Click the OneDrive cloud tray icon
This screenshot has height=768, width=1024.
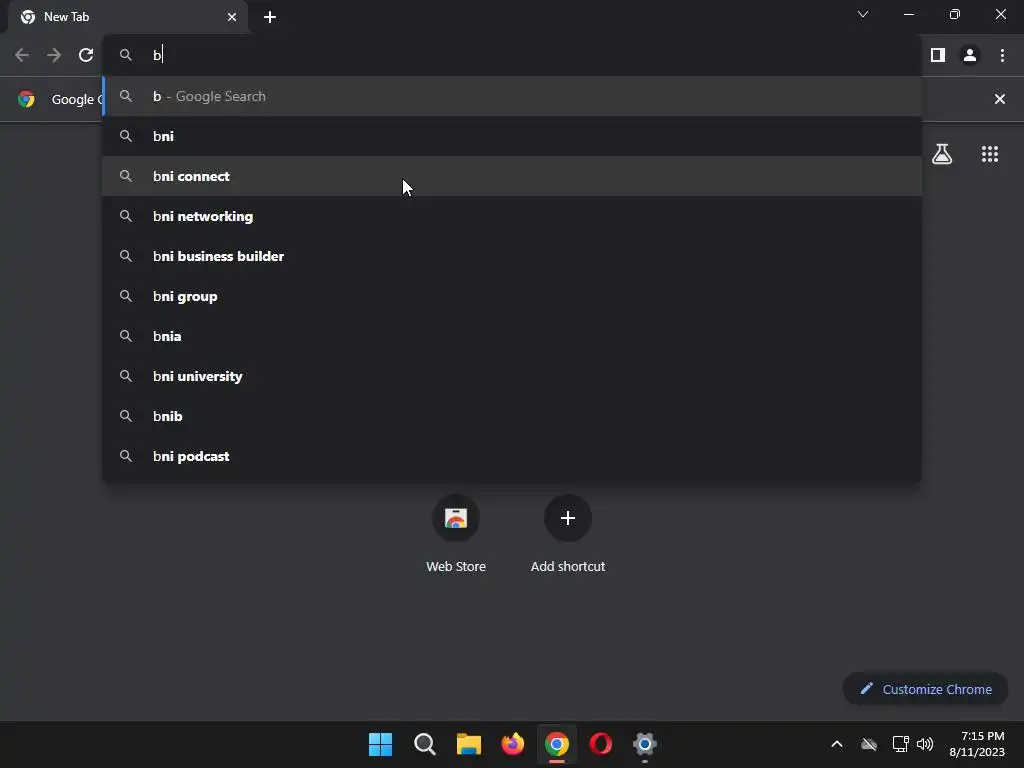click(x=869, y=744)
